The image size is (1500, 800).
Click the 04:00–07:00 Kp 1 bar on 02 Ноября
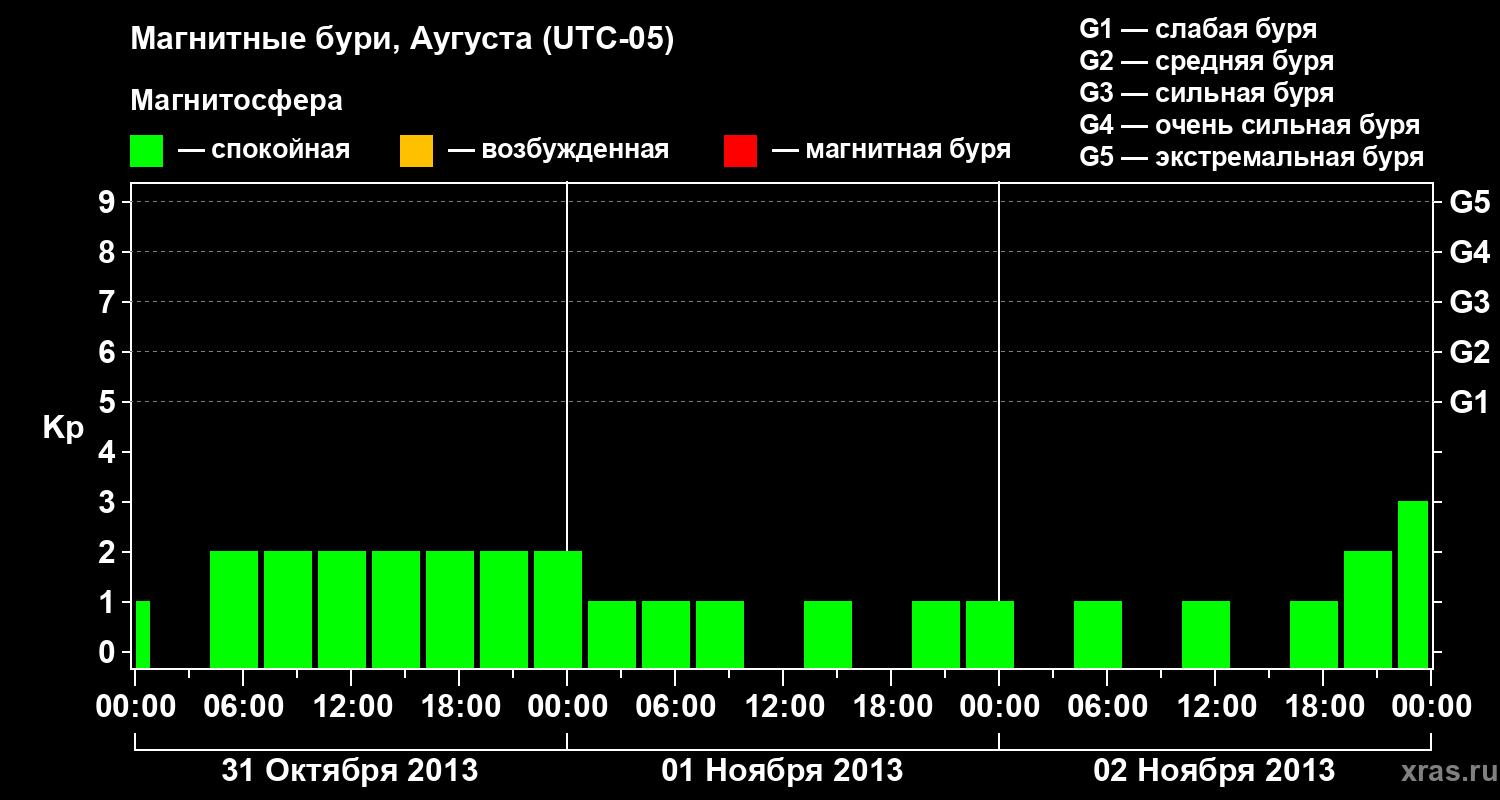tap(1098, 634)
